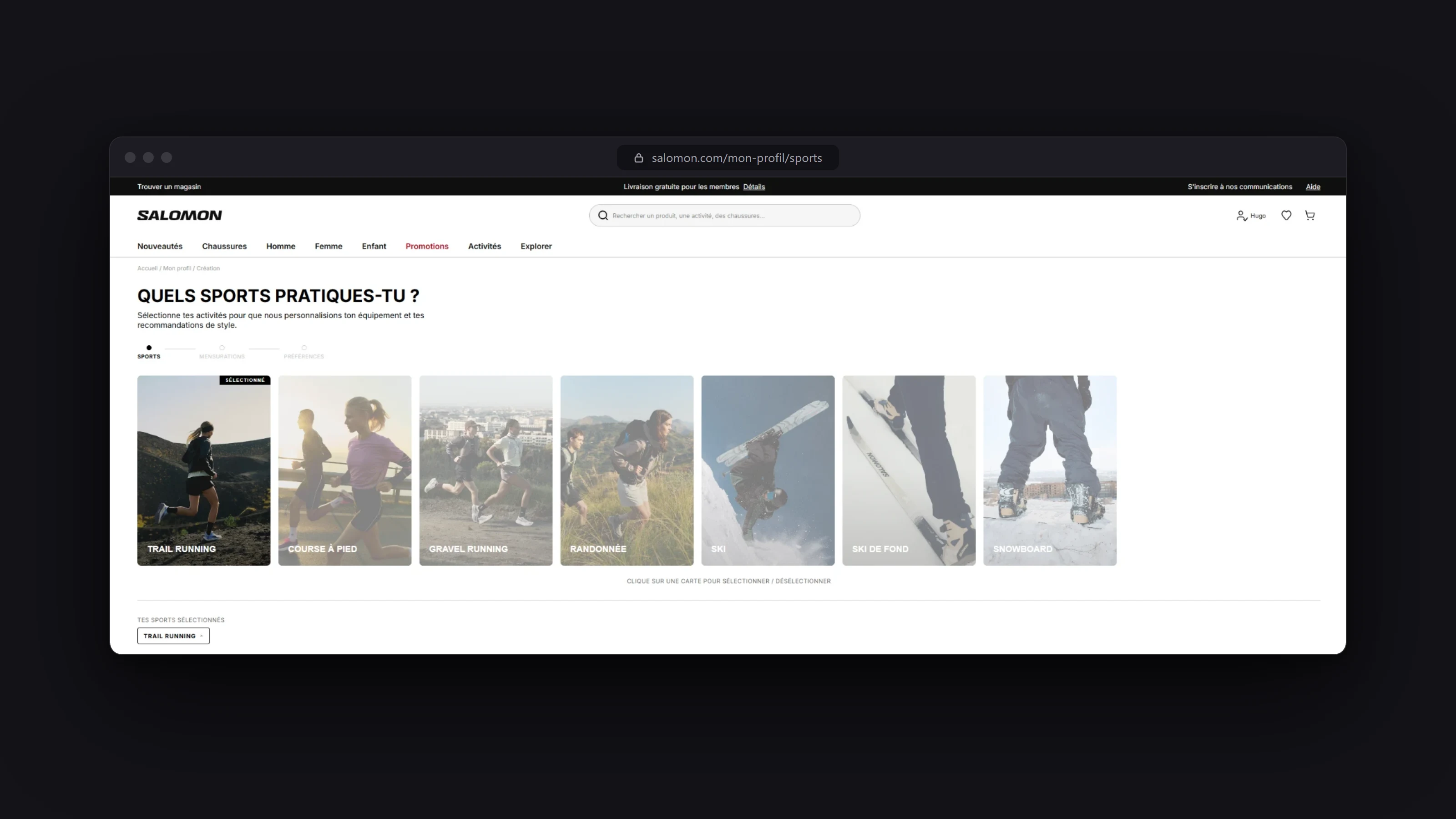This screenshot has width=1456, height=819.
Task: Jump to the Mensurations step
Action: pos(222,352)
